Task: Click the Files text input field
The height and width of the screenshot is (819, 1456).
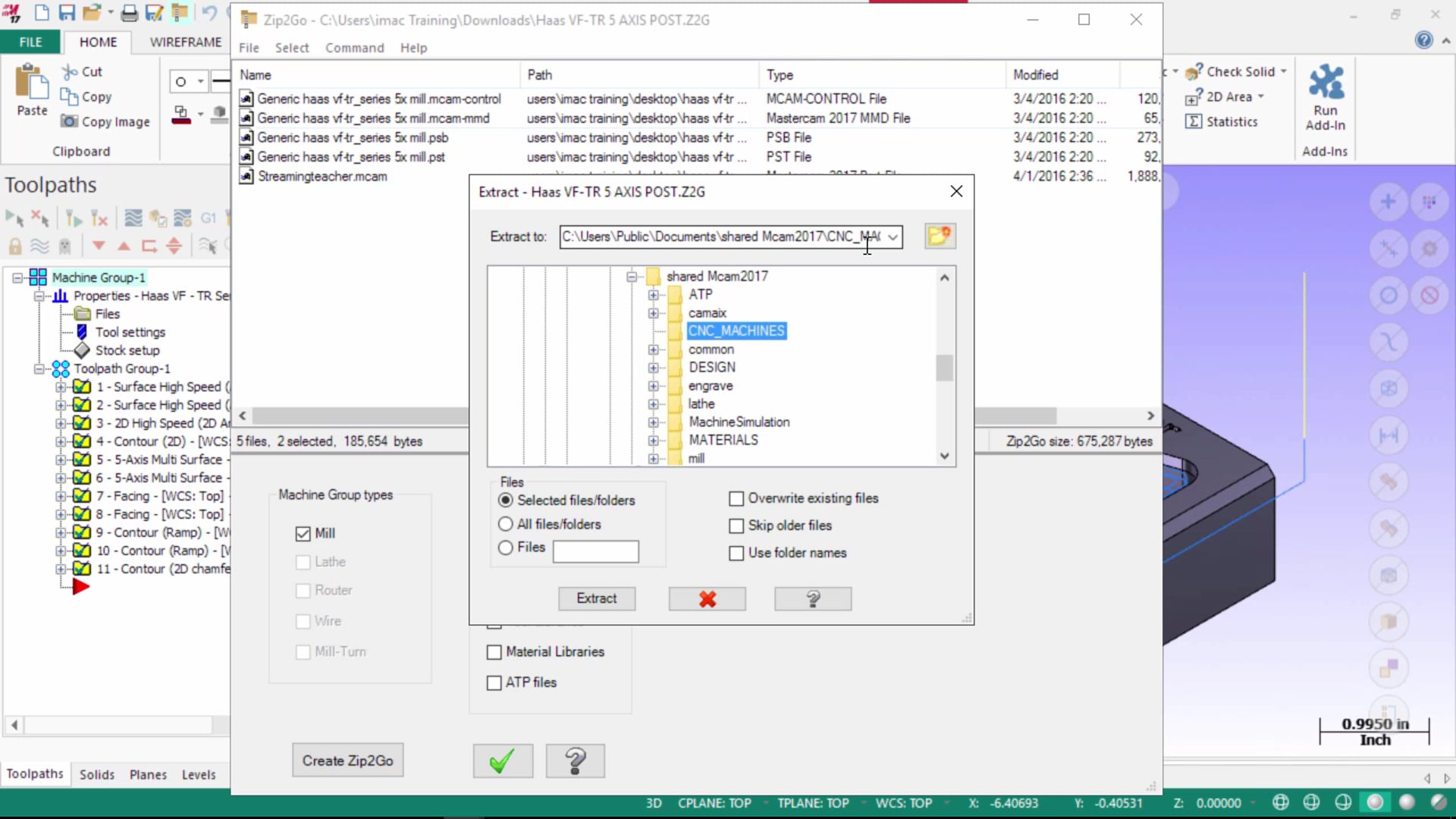Action: [594, 548]
